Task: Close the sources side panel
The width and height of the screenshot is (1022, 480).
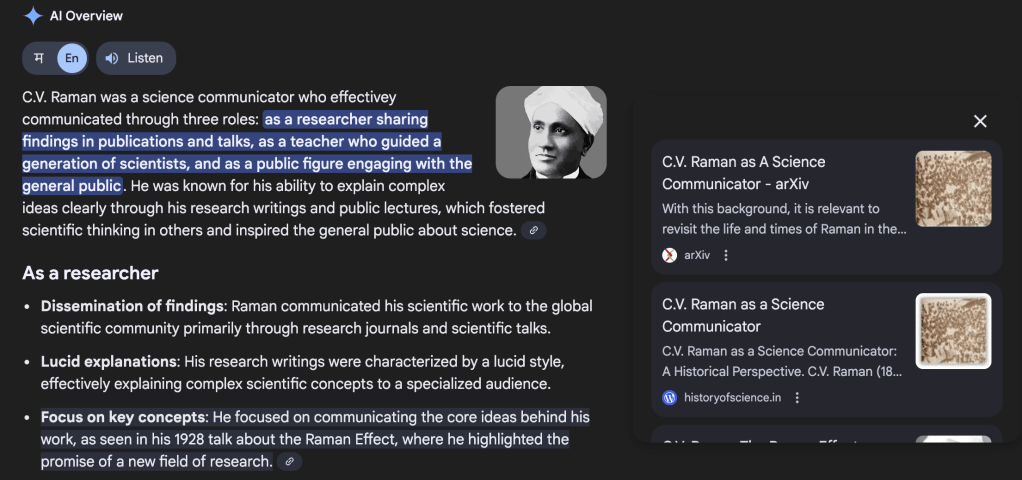Action: pyautogui.click(x=980, y=121)
